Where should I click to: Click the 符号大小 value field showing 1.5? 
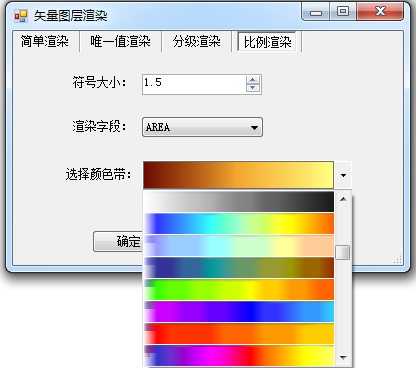(x=194, y=84)
